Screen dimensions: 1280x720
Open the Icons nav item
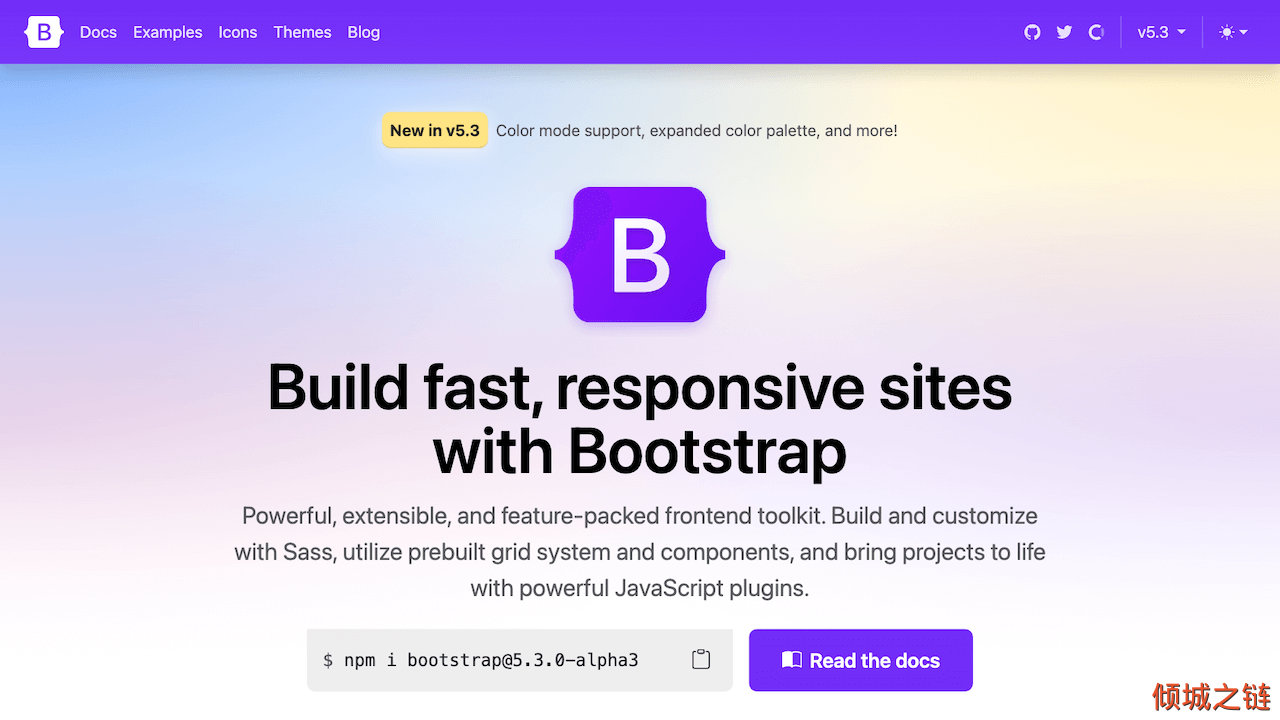238,32
